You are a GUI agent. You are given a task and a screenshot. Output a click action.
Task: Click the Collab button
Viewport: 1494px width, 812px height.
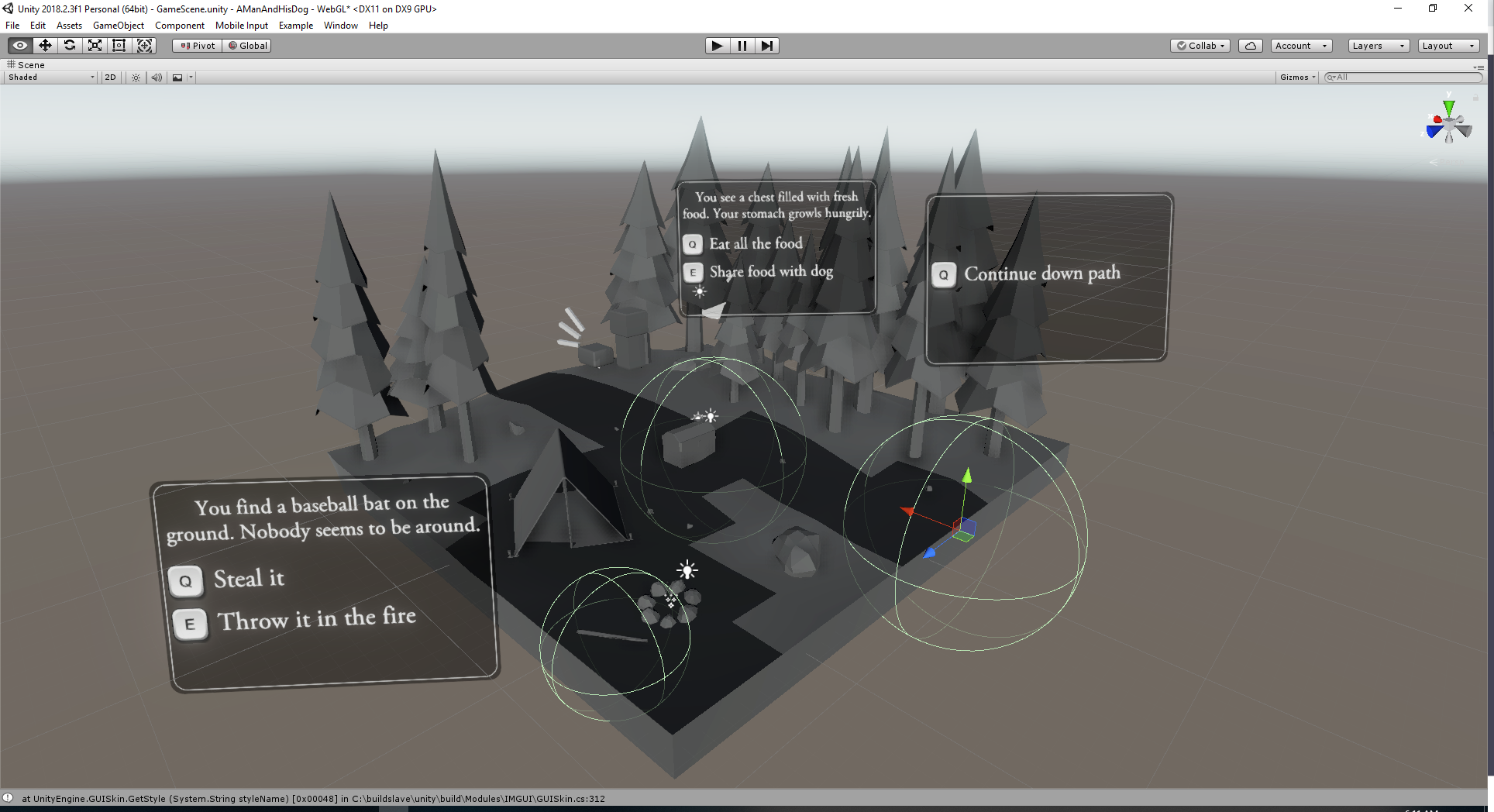click(x=1200, y=46)
